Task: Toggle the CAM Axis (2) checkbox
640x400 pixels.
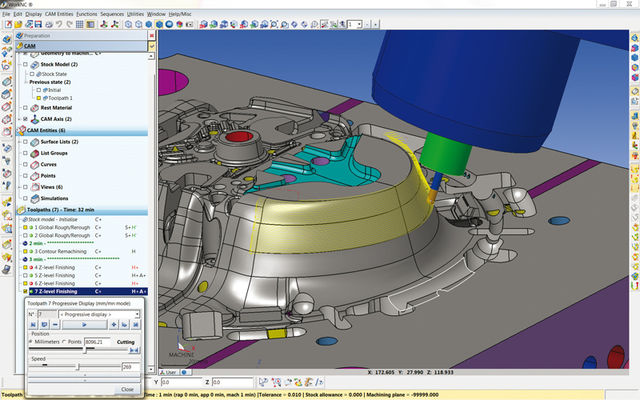Action: [25, 119]
